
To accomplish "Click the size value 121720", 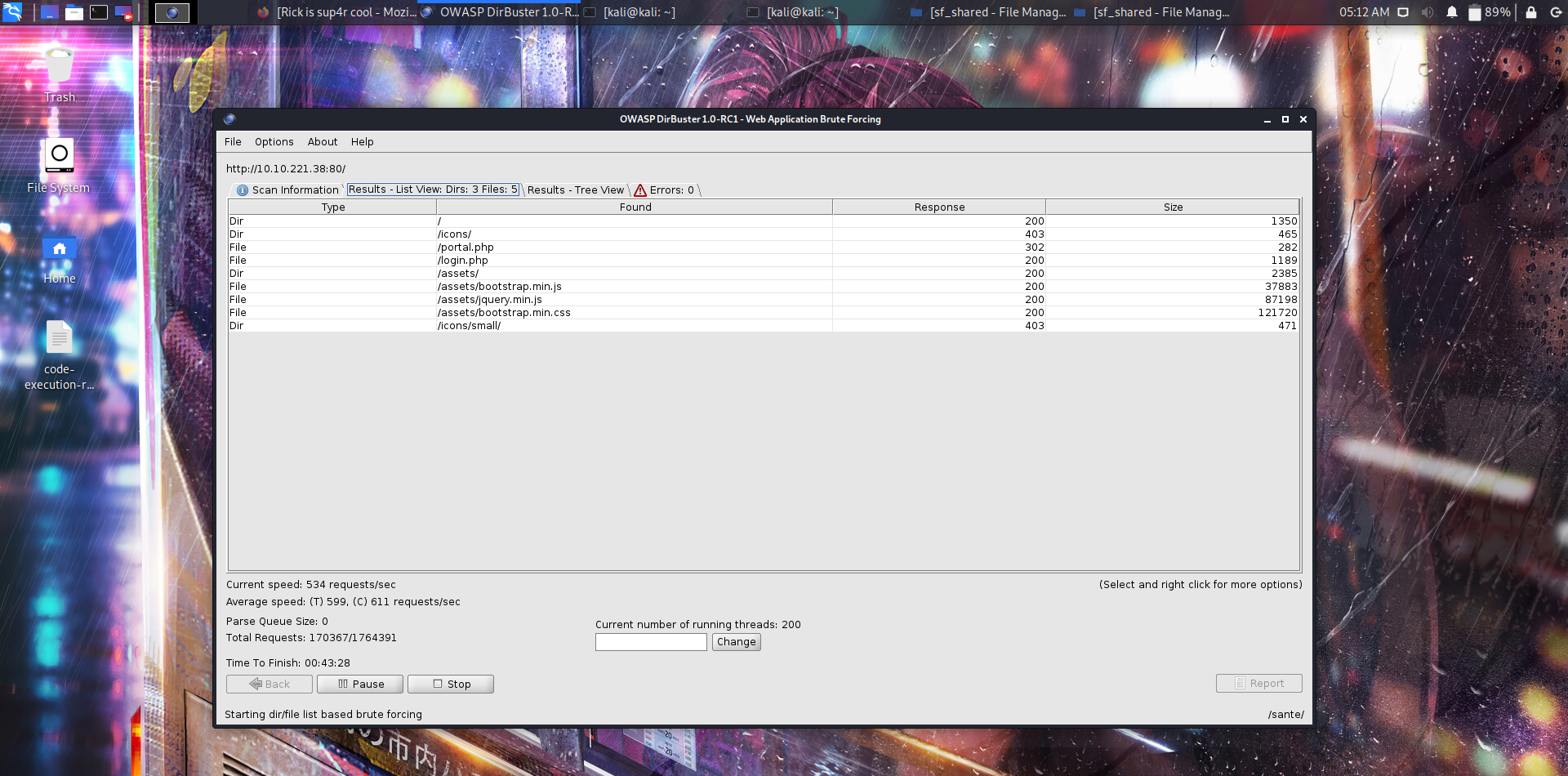I will click(1277, 313).
